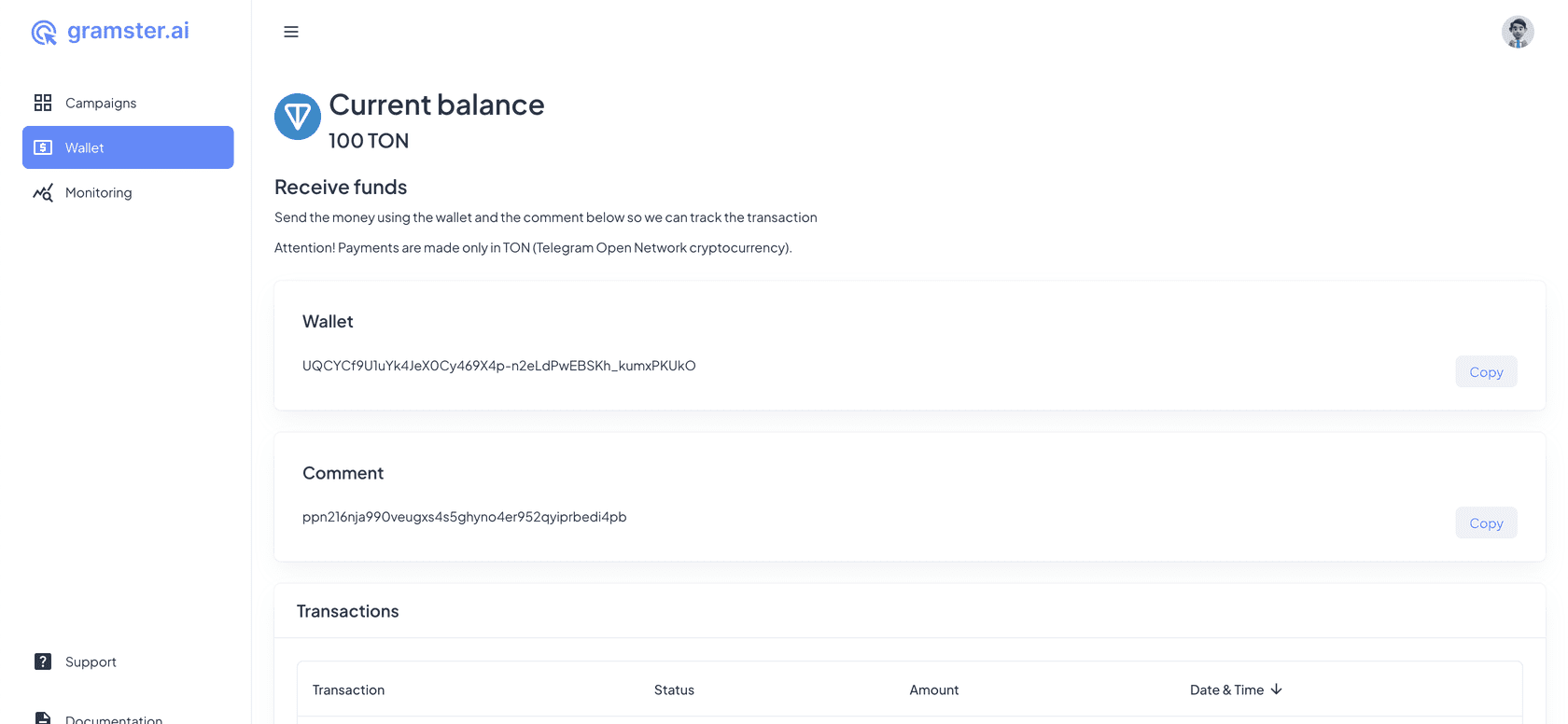Screen dimensions: 1568x724
Task: Click the gramster.ai brand name
Action: (x=128, y=31)
